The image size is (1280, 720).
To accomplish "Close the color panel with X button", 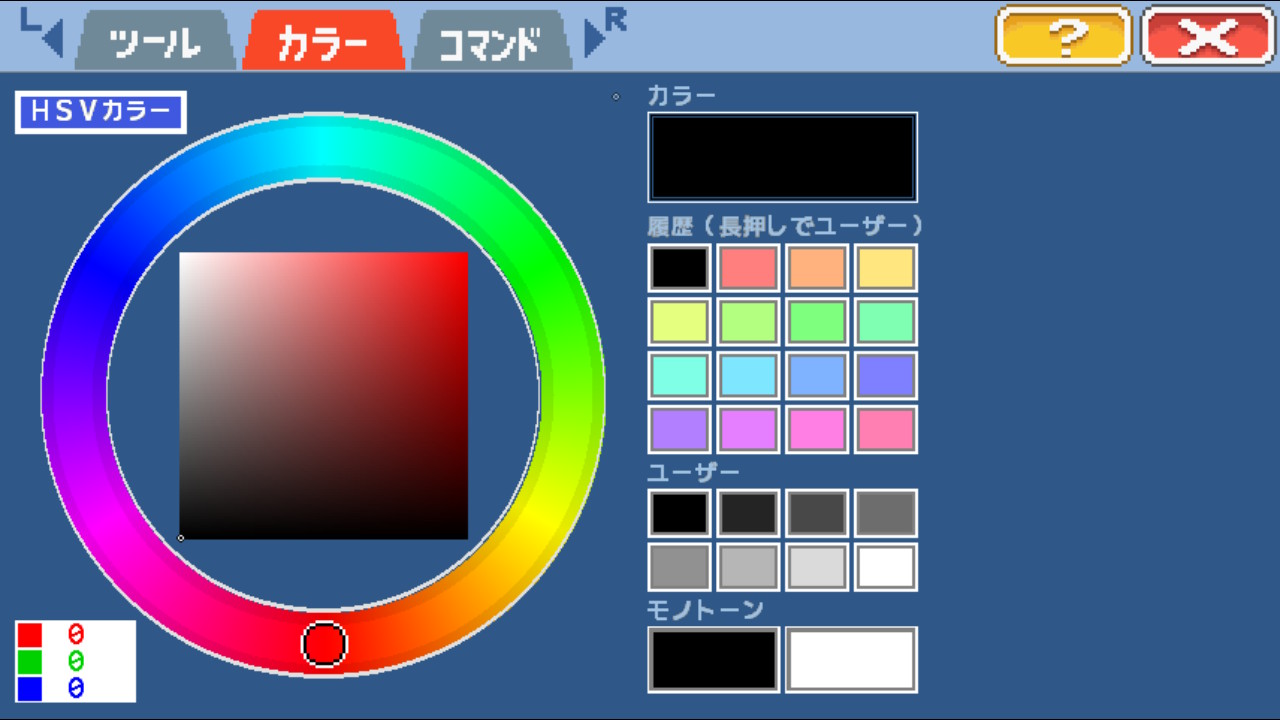I will pos(1208,36).
